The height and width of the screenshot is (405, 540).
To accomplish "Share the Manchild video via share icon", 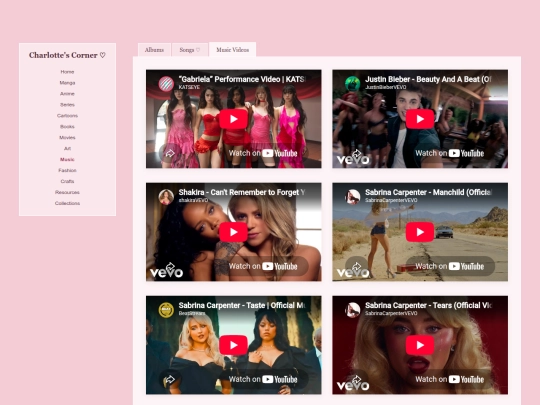I will 356,266.
